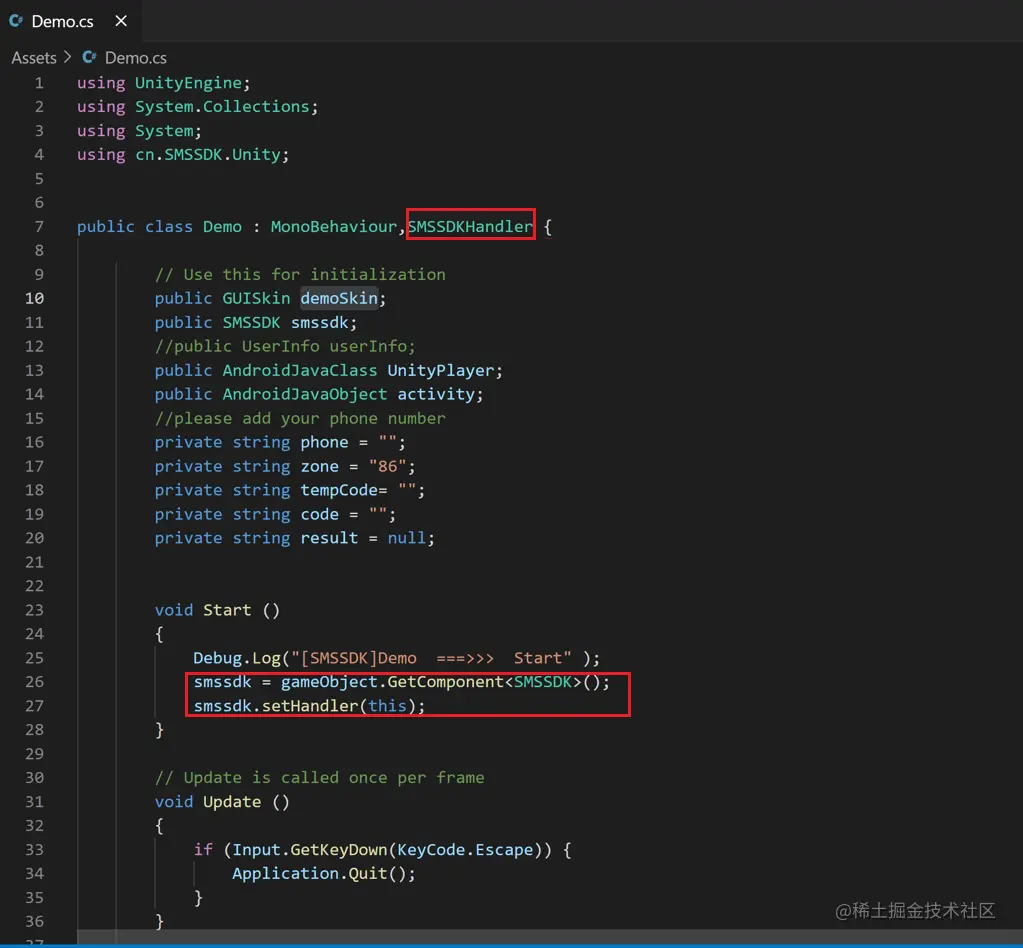
Task: Click the 'smssdk' field on line 11
Action: pyautogui.click(x=320, y=322)
